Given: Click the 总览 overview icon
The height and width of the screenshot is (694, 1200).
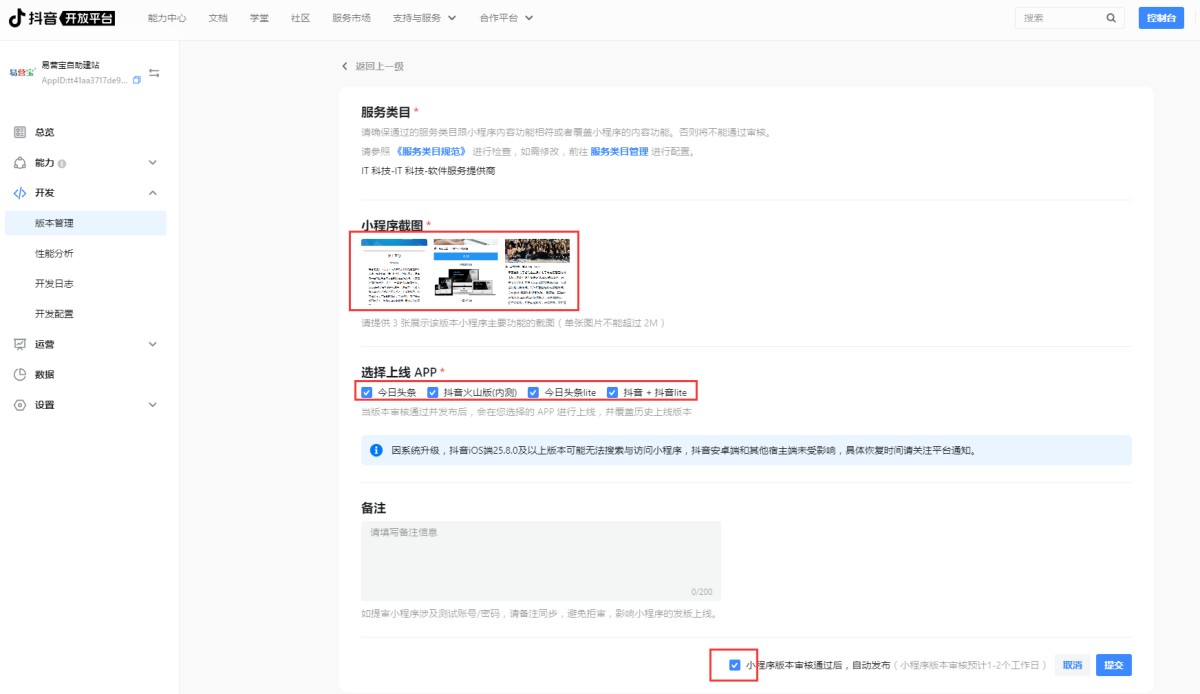Looking at the screenshot, I should click(x=20, y=132).
